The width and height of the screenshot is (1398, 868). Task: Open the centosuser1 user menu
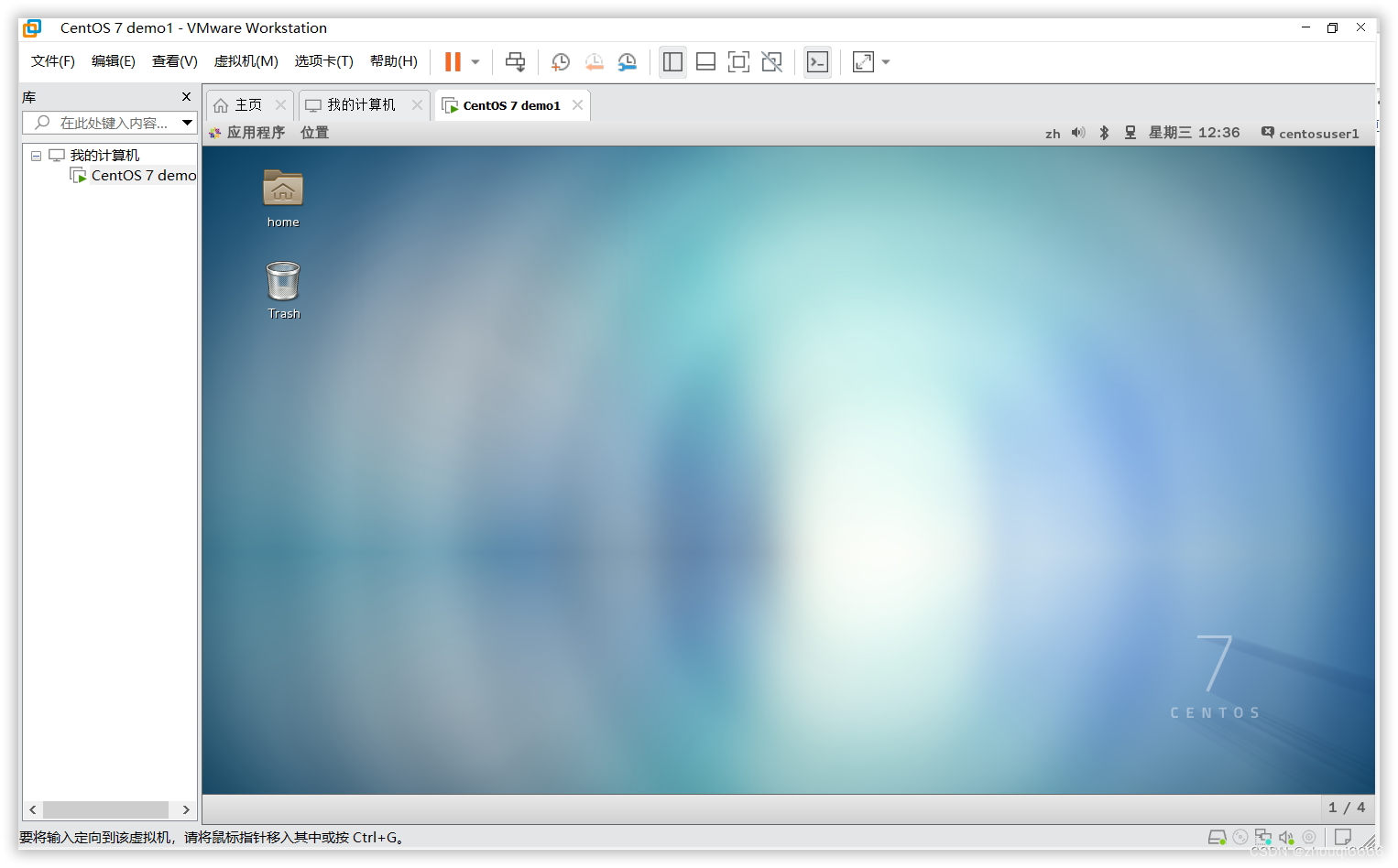(1310, 133)
